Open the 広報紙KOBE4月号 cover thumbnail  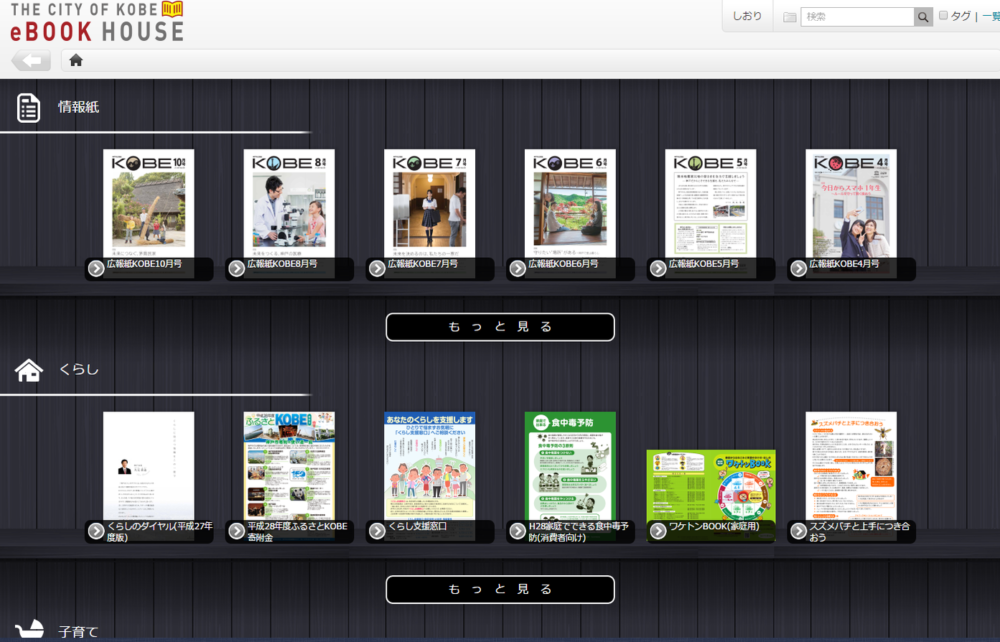851,203
